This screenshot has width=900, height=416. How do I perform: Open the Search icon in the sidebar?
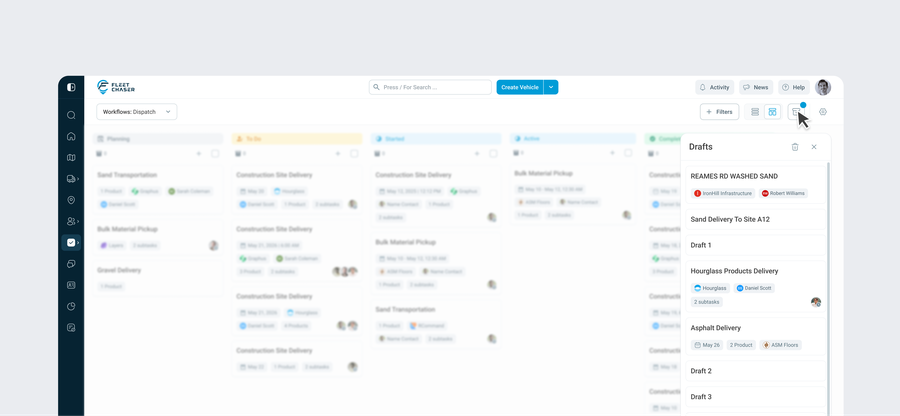pos(71,115)
